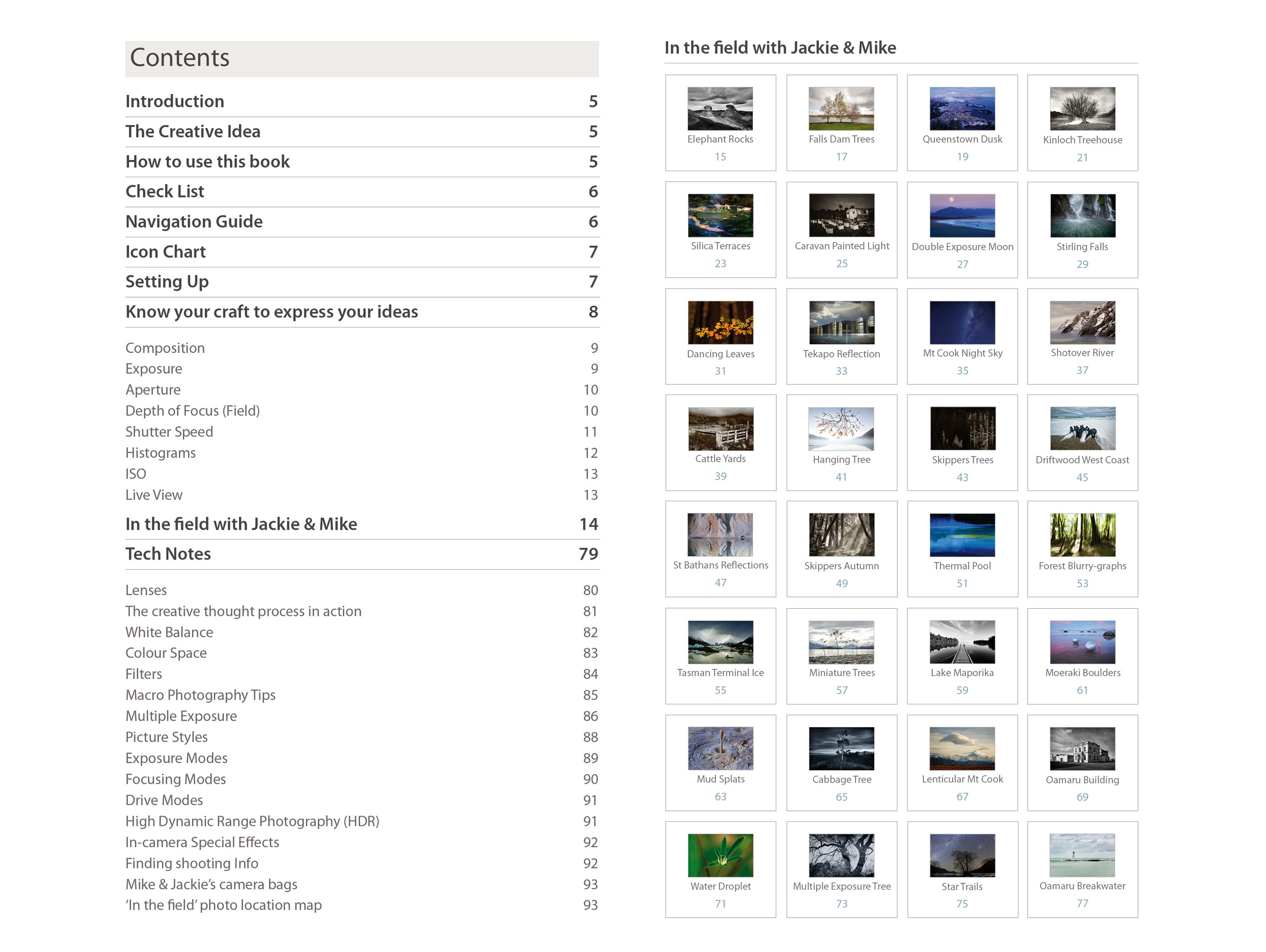Click the Tekapo Reflection image
This screenshot has width=1266, height=952.
click(841, 323)
